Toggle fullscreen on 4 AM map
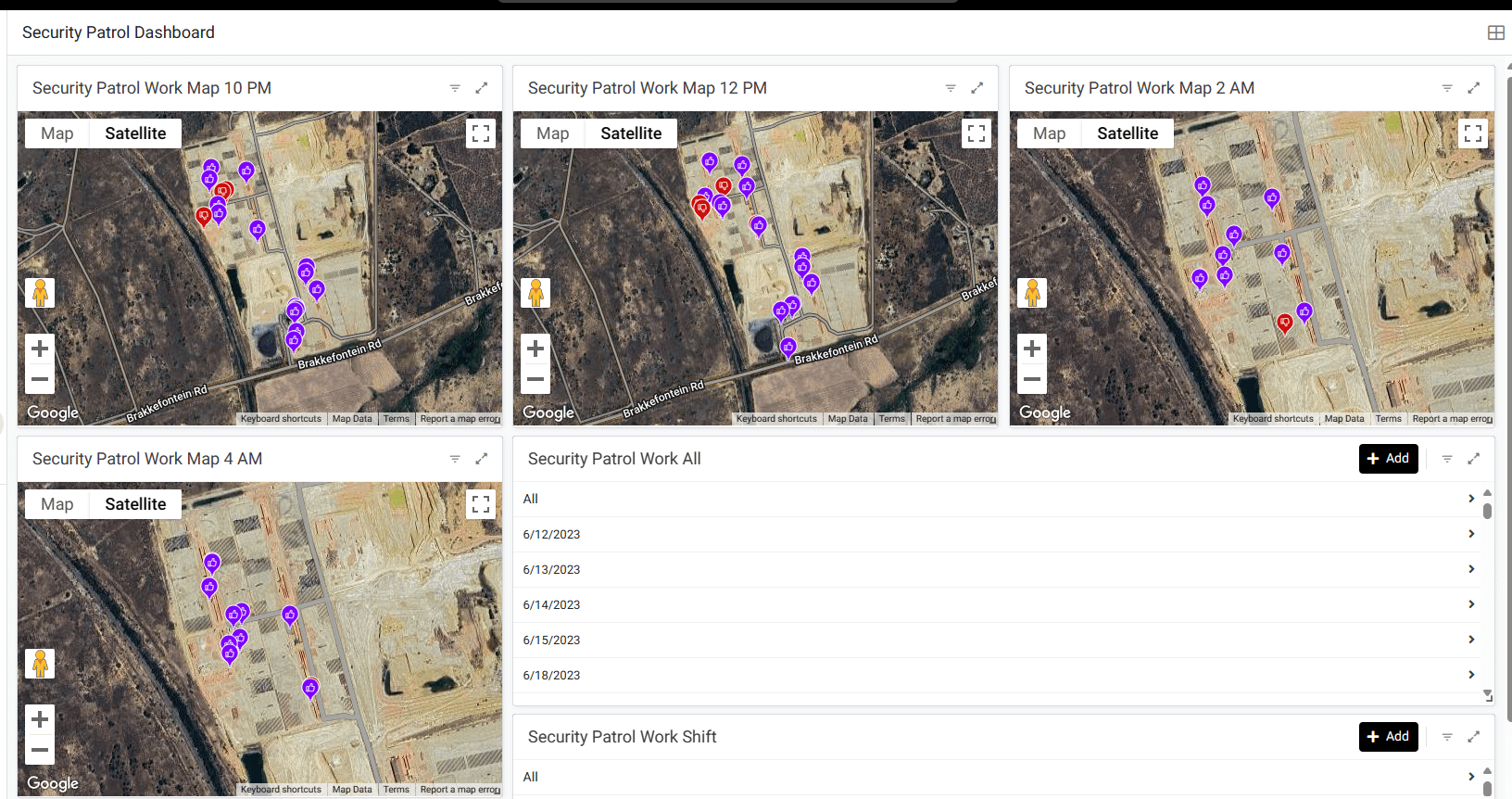Viewport: 1512px width, 799px height. coord(480,504)
